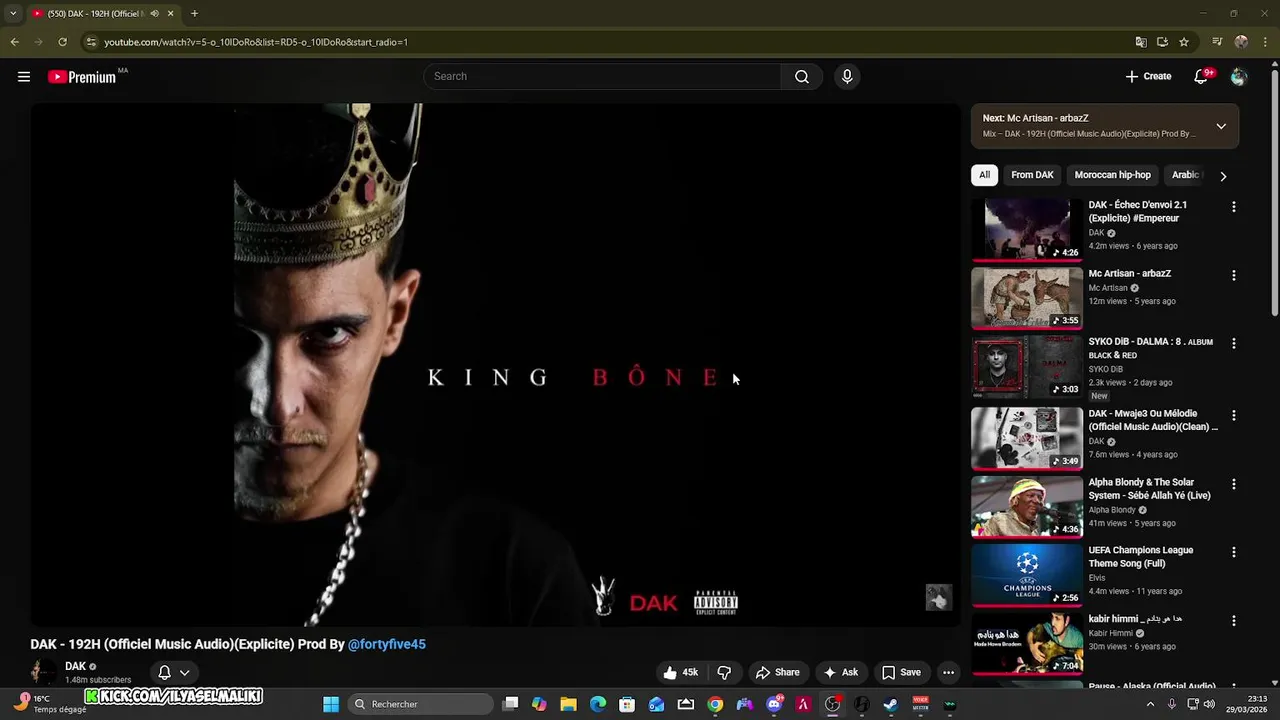Image resolution: width=1280 pixels, height=720 pixels.
Task: Open the weather widget showing 16°C
Action: [50, 704]
